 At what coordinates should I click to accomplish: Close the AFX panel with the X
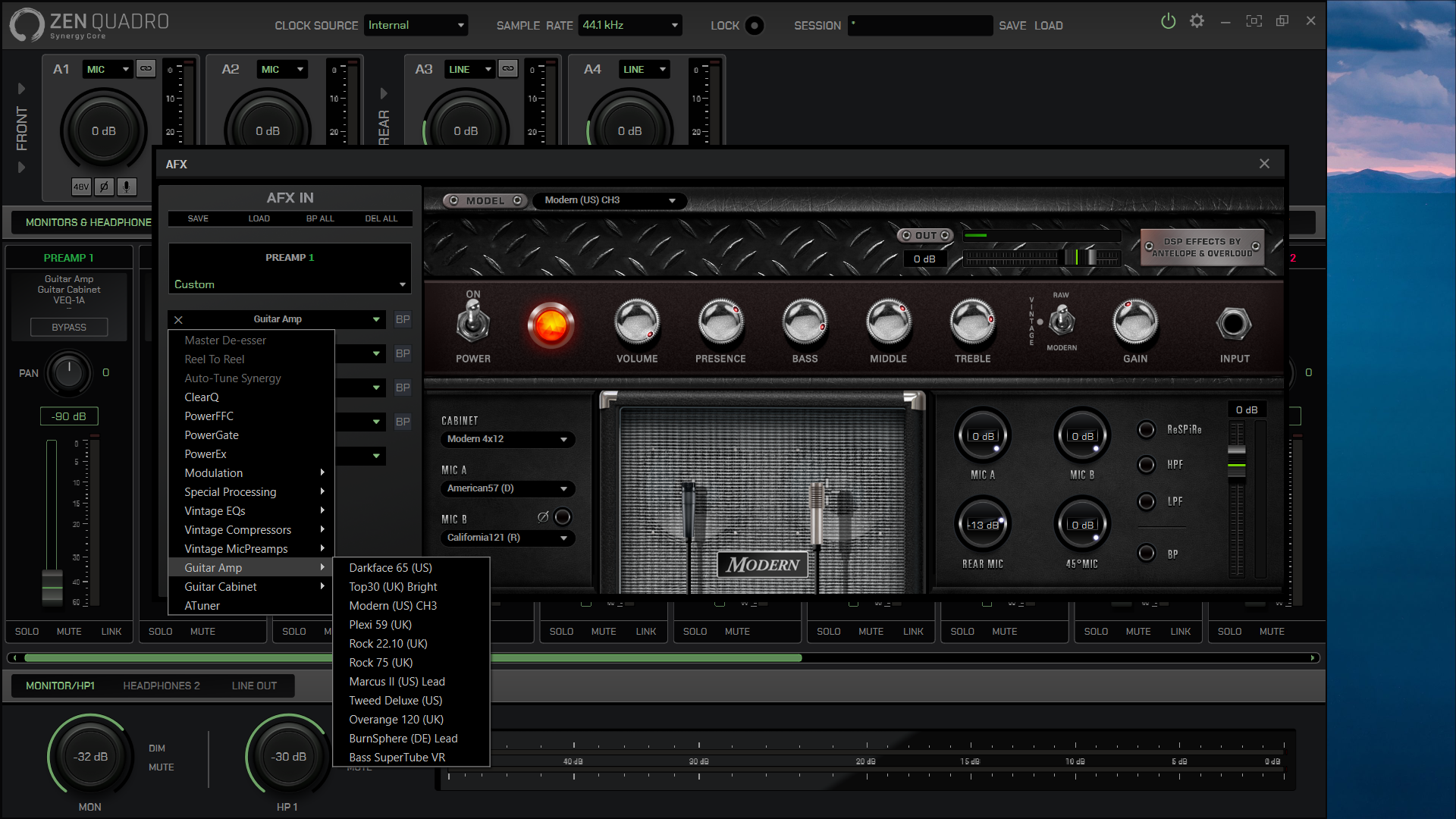pyautogui.click(x=1264, y=164)
